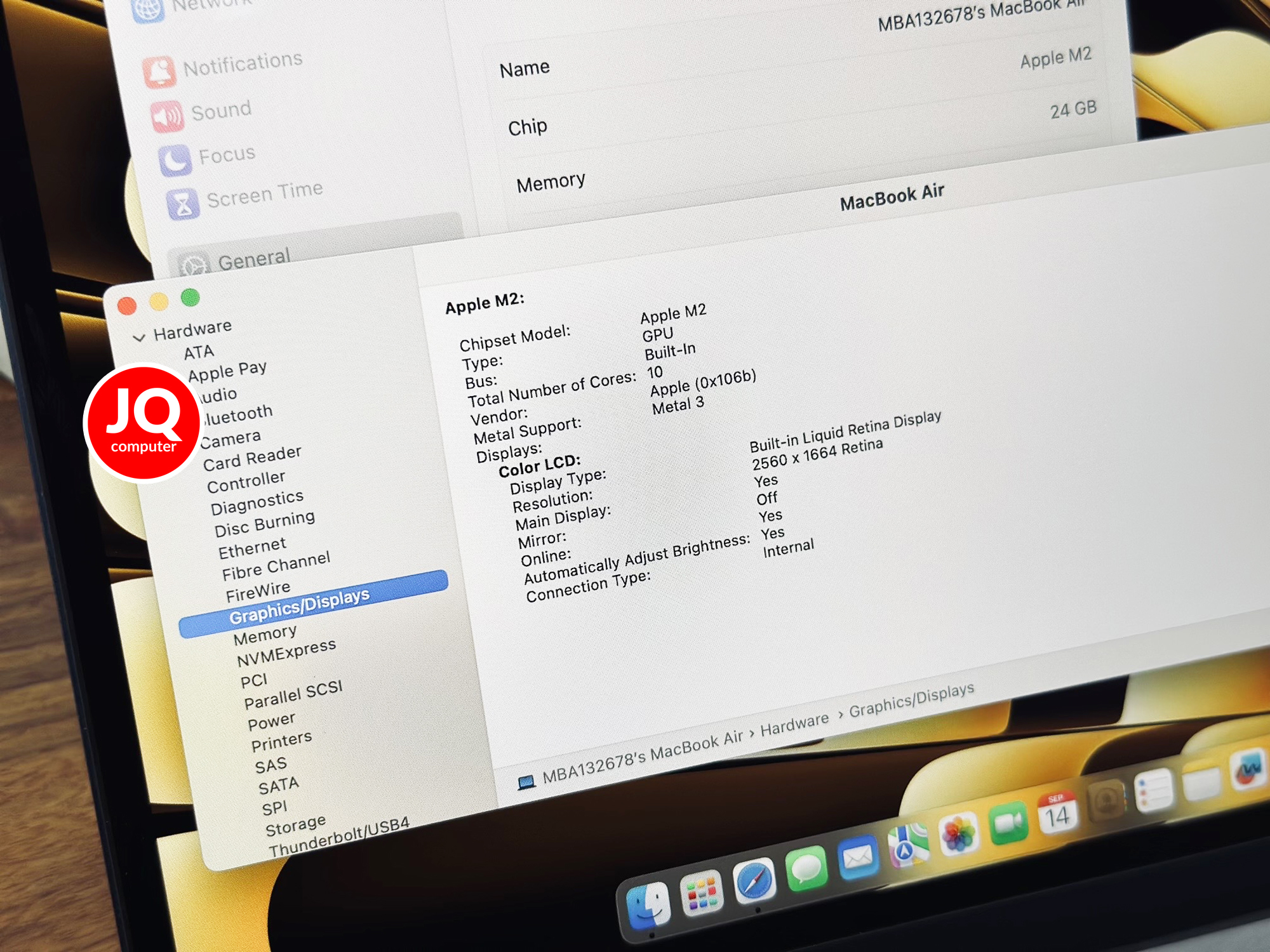Select PCI in the Hardware list
Image resolution: width=1270 pixels, height=952 pixels.
254,681
